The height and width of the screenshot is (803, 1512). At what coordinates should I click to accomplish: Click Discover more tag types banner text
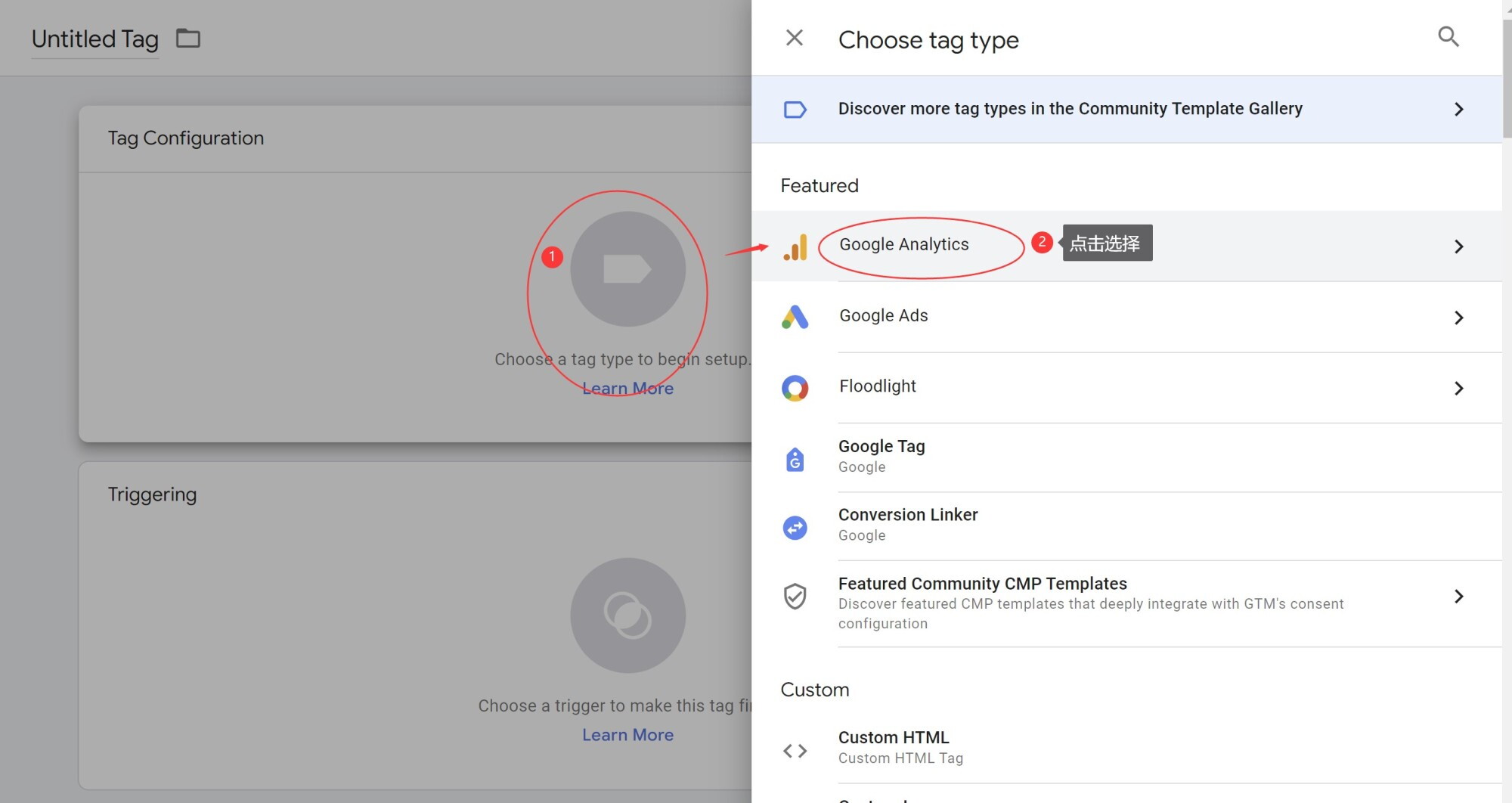1070,109
